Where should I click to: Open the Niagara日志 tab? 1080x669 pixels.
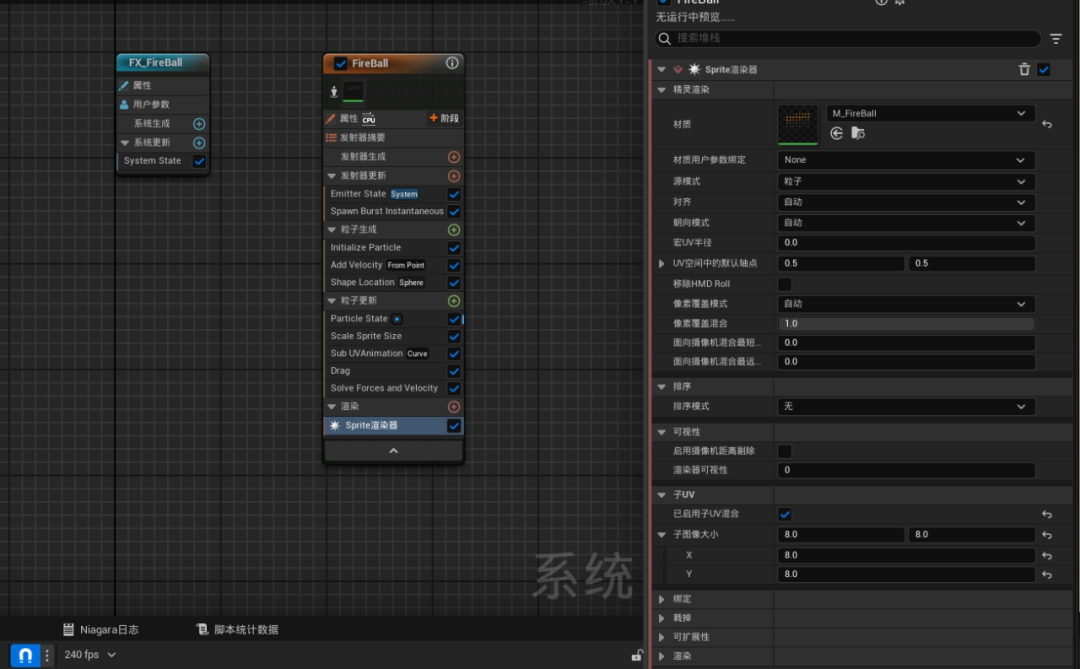click(101, 629)
